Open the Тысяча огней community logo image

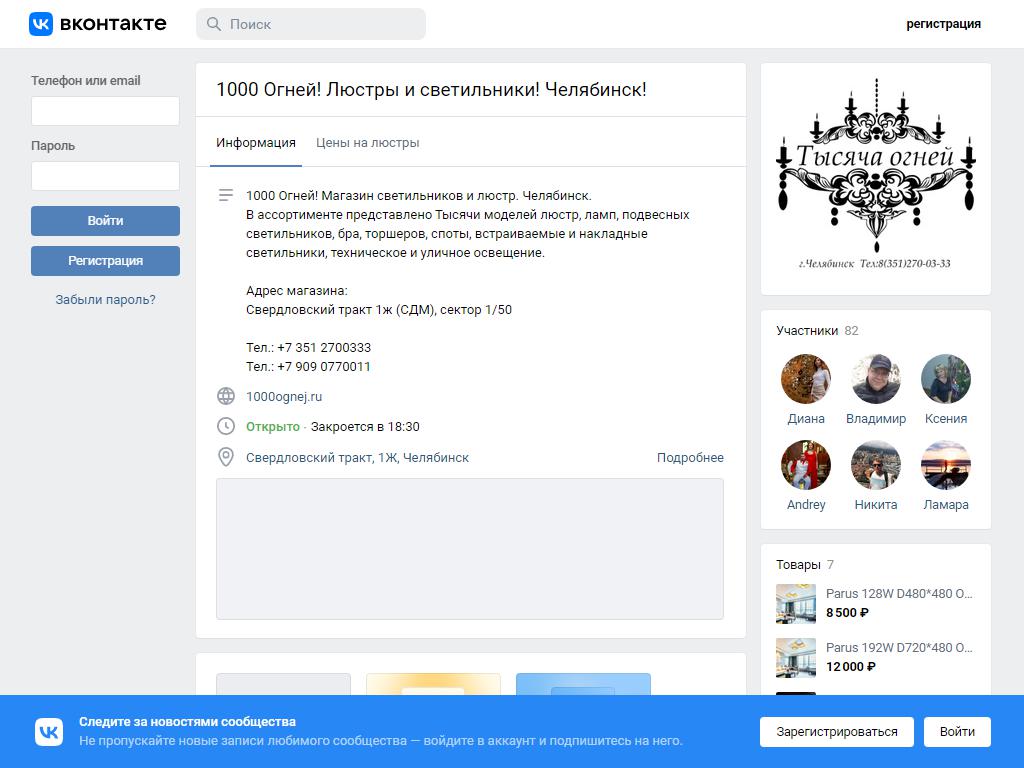pos(876,179)
